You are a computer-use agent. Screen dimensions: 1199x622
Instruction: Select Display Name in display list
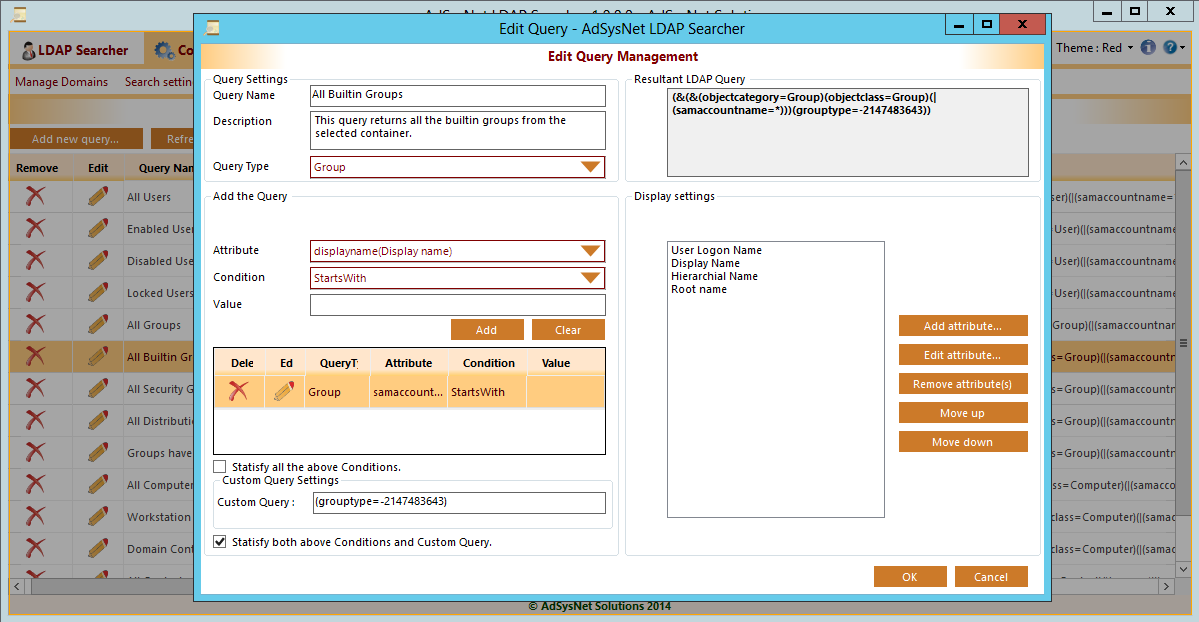[705, 263]
